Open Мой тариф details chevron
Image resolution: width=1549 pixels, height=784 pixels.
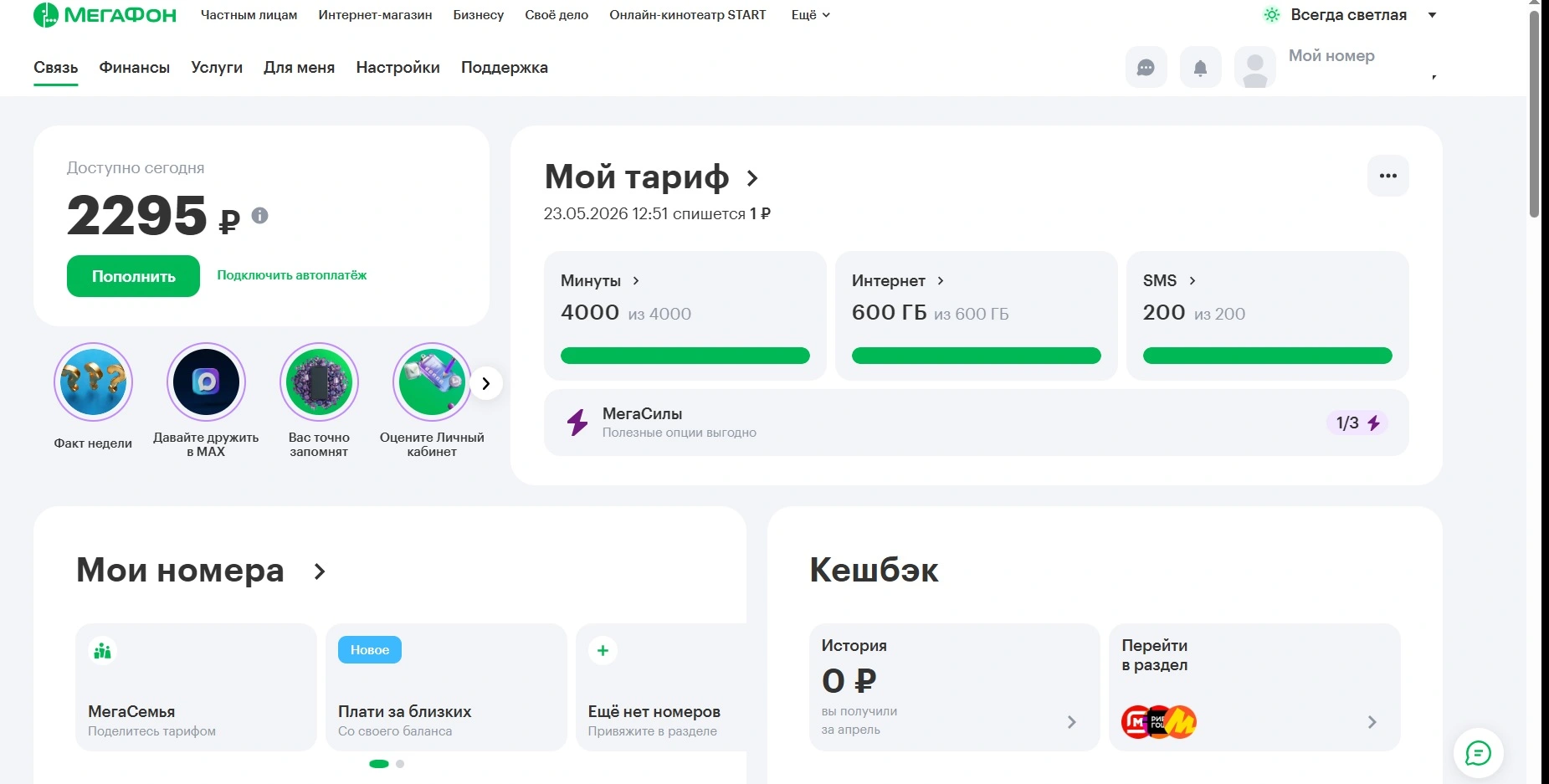pyautogui.click(x=752, y=178)
